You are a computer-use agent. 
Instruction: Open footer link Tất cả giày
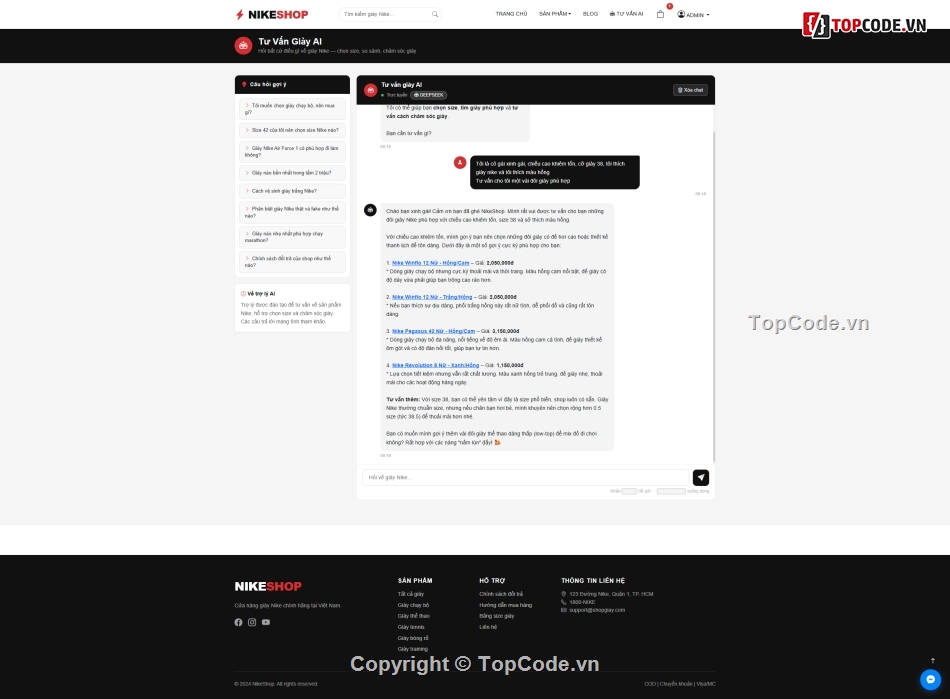[411, 594]
